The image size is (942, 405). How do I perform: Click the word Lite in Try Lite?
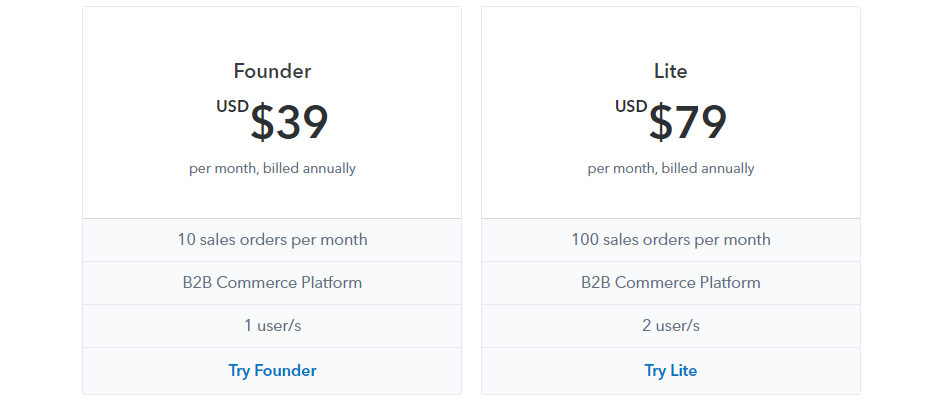tap(683, 371)
